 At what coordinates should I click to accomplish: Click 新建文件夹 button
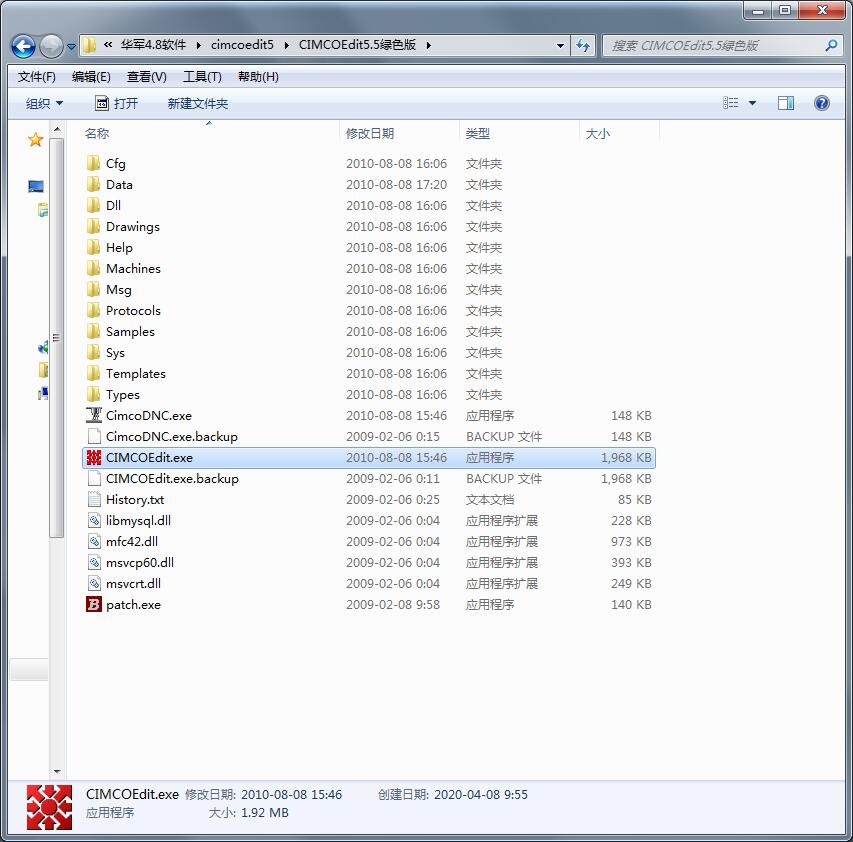tap(197, 103)
